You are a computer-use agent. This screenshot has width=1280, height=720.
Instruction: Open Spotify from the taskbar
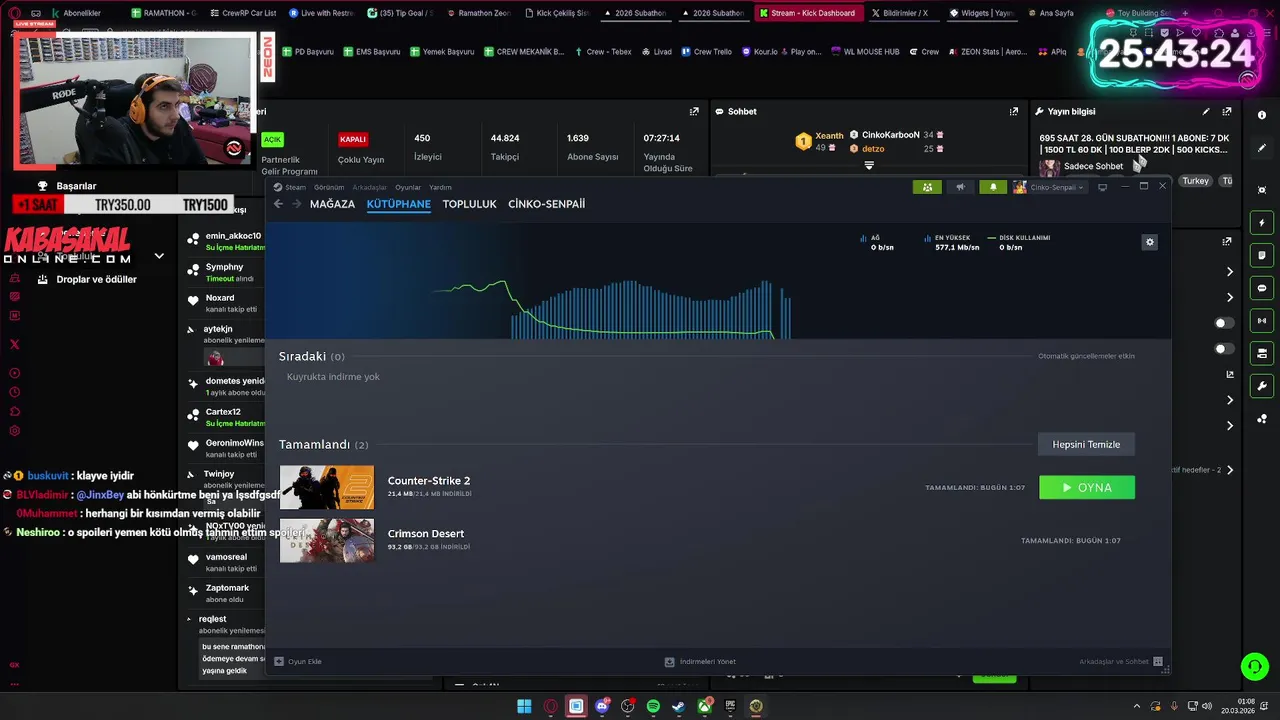click(x=653, y=706)
